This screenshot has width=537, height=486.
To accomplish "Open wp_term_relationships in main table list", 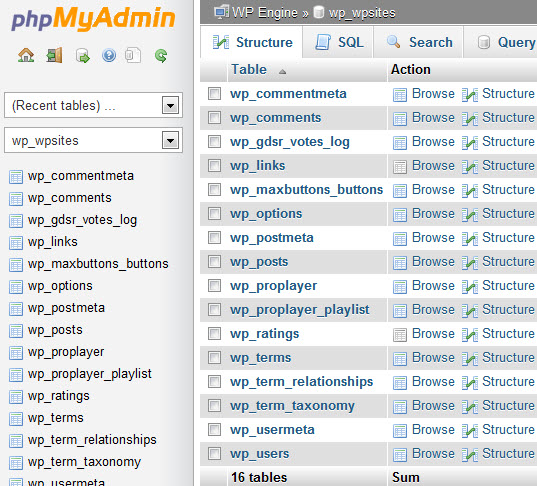I will click(301, 382).
